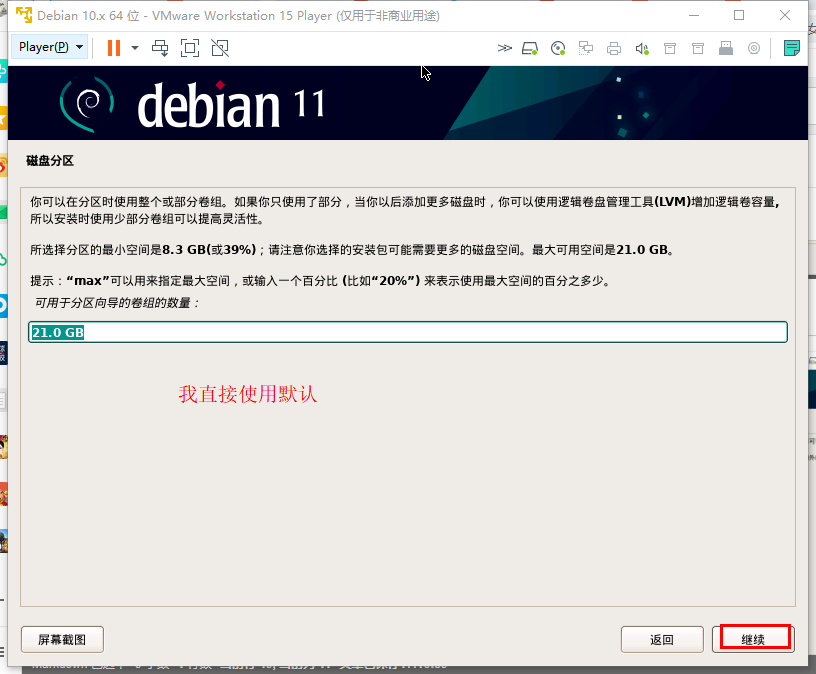This screenshot has width=816, height=674.
Task: Click the 可用于分区向导的卷组的数量 label
Action: click(117, 303)
